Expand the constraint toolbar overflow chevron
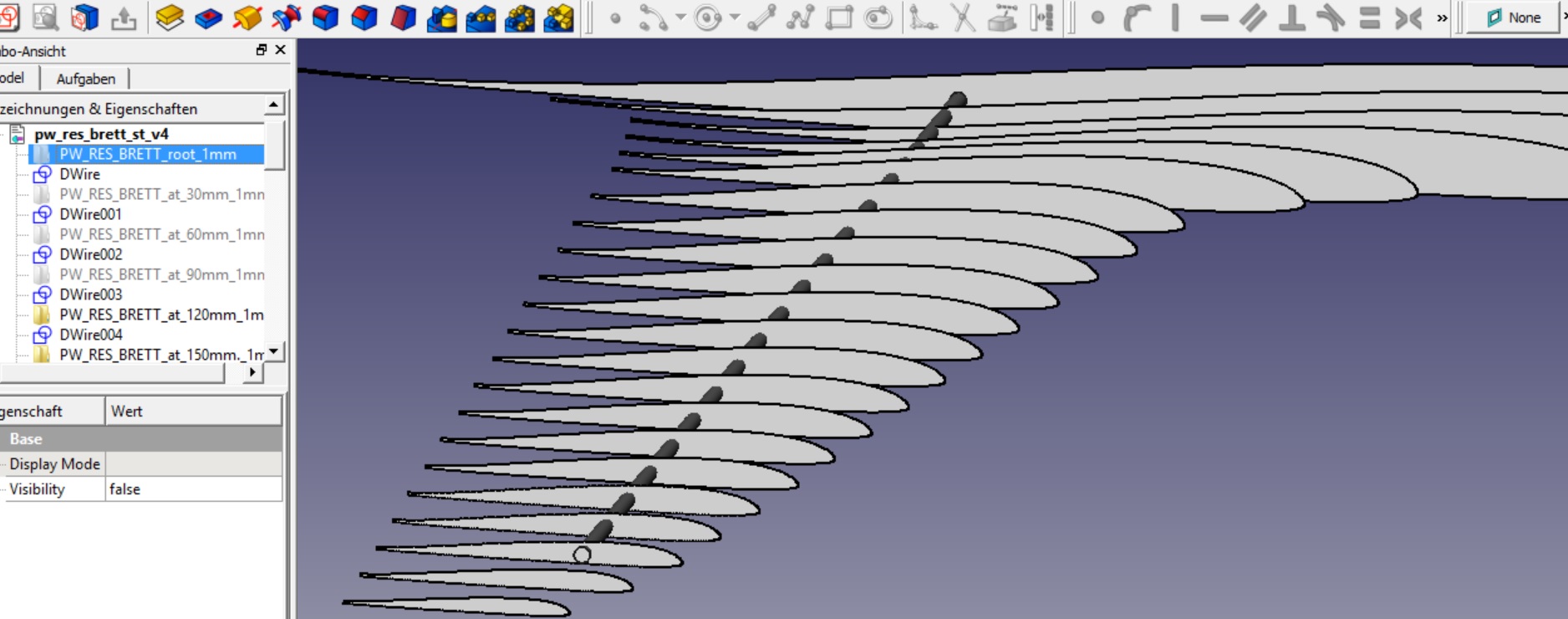 click(1442, 18)
